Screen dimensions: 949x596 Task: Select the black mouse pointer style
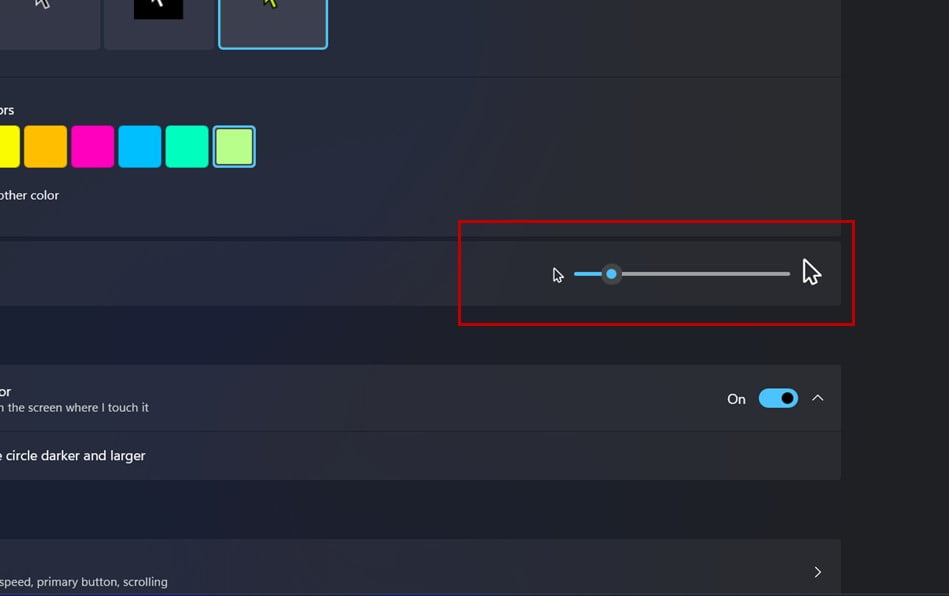(158, 24)
